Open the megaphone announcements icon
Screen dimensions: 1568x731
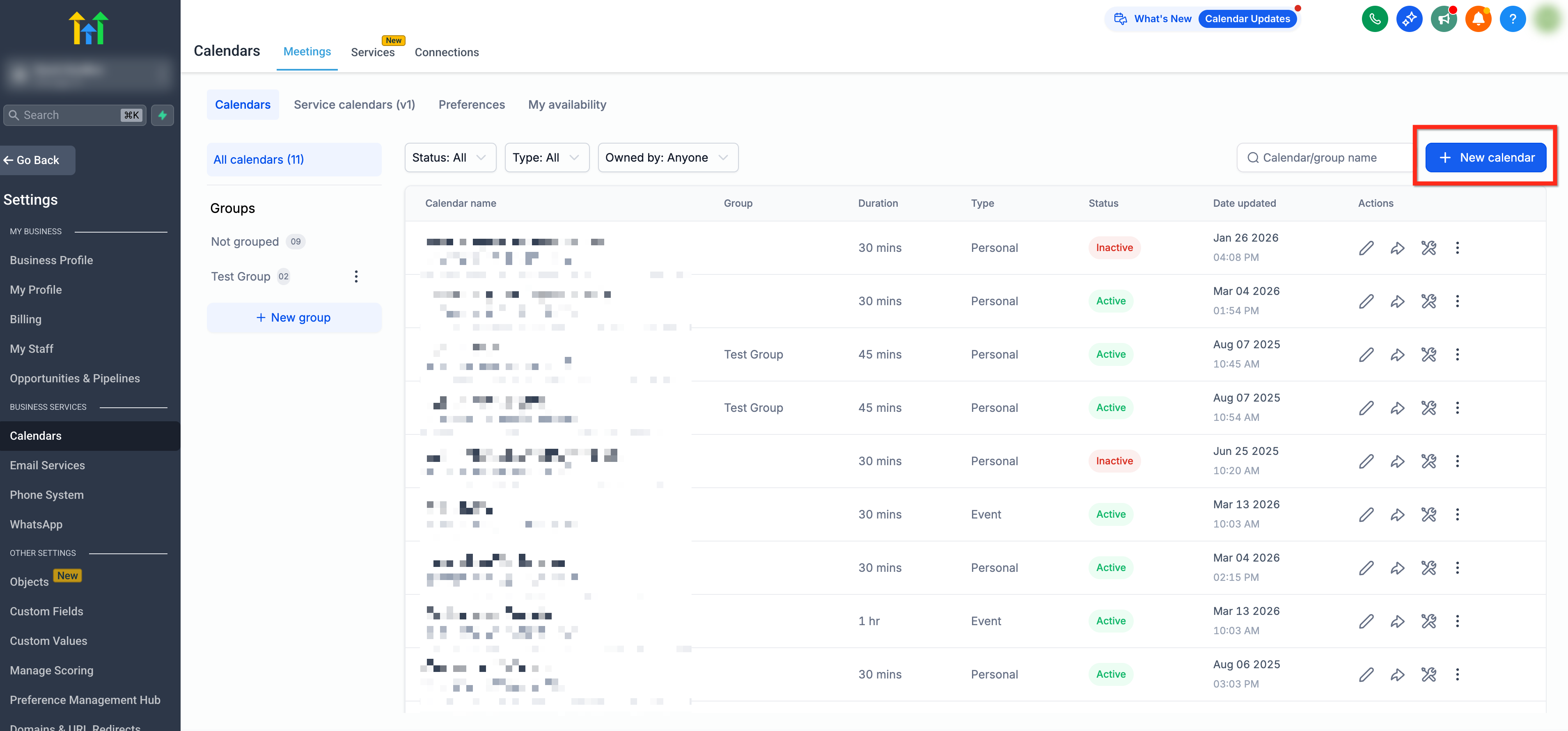[x=1443, y=19]
